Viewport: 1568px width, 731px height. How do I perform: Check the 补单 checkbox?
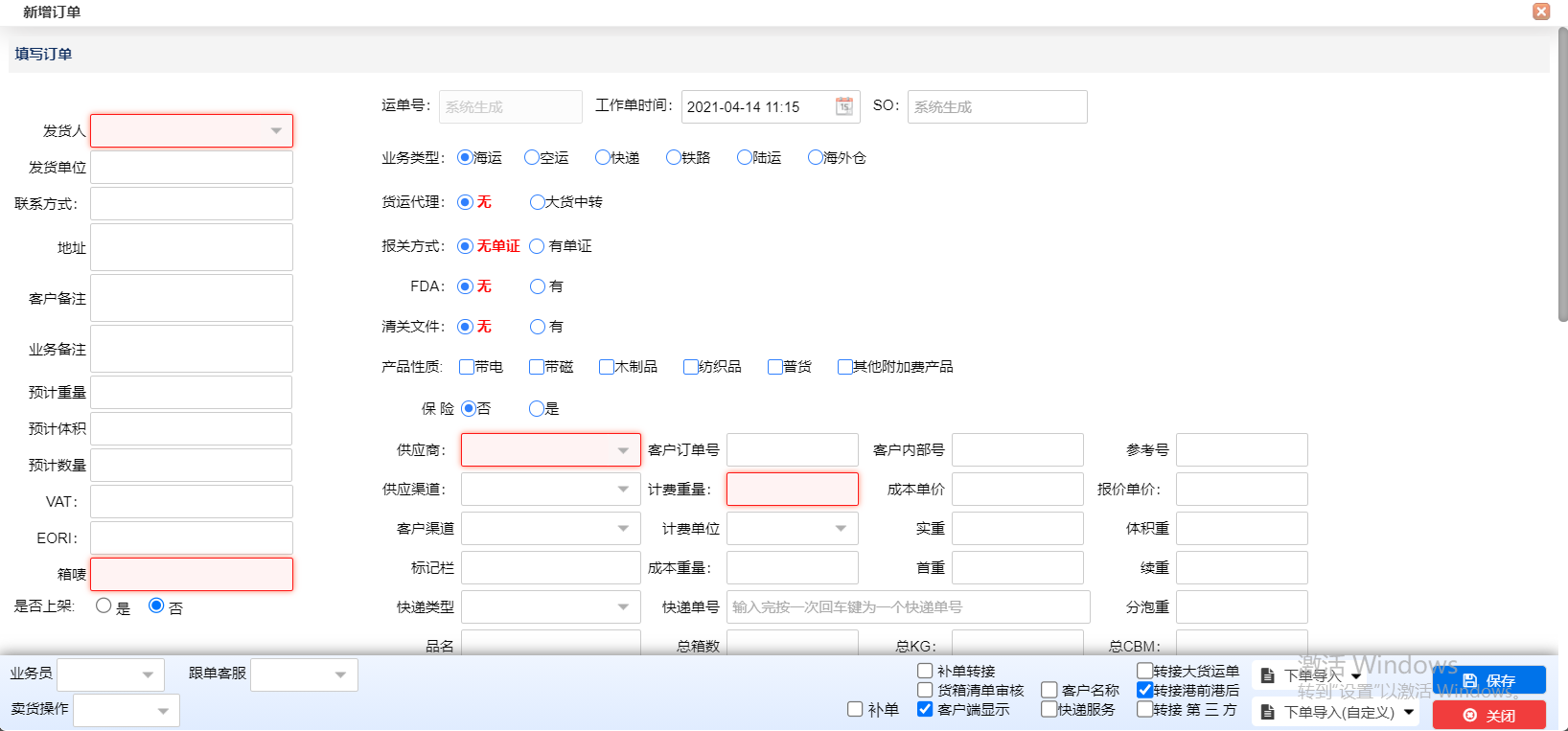pos(855,709)
